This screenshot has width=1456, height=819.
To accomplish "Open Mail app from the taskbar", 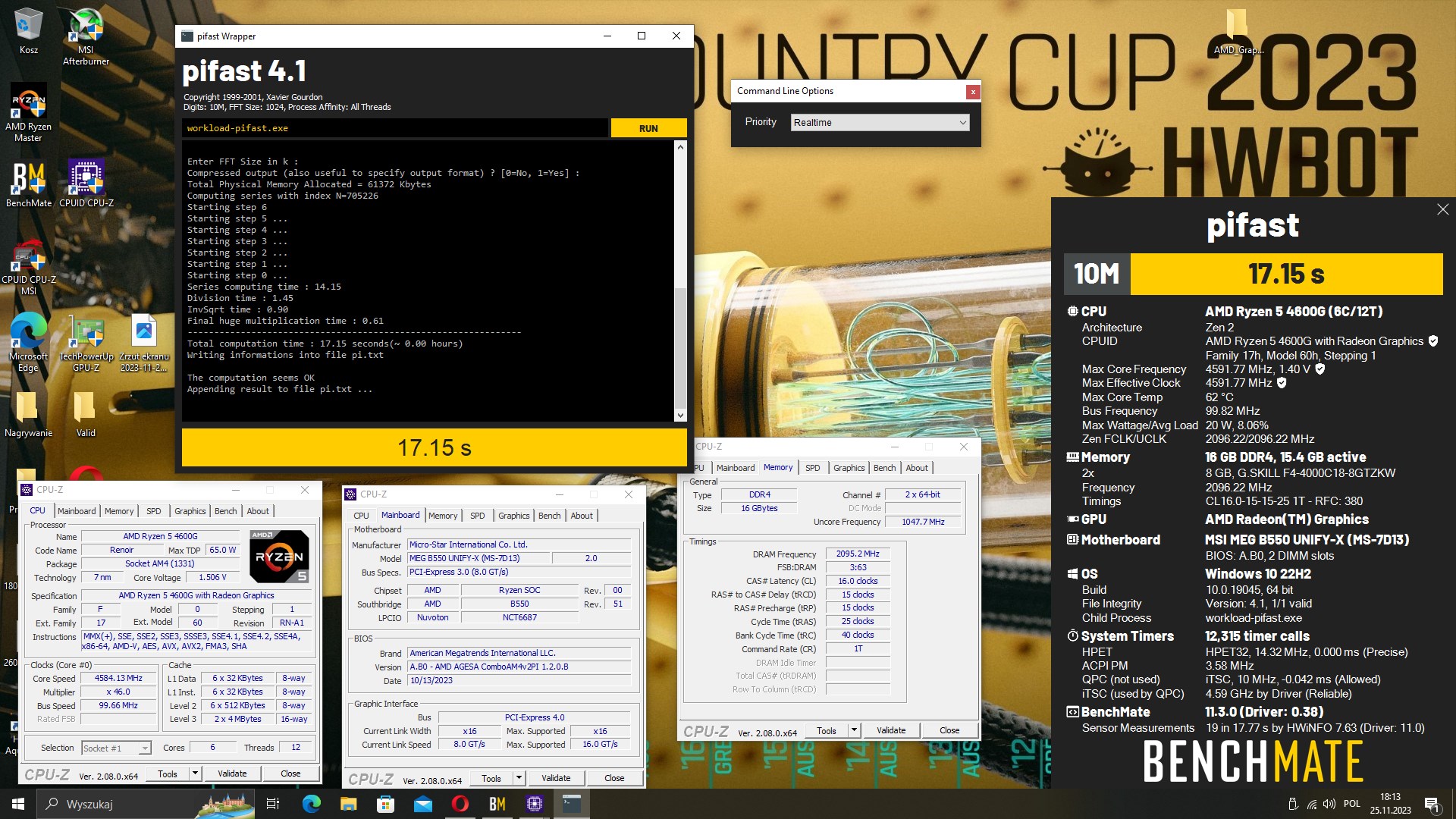I will [422, 804].
